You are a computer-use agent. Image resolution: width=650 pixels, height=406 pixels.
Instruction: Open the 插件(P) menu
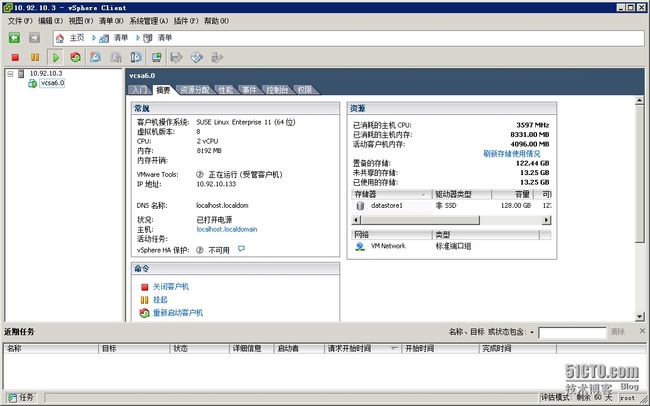[186, 21]
